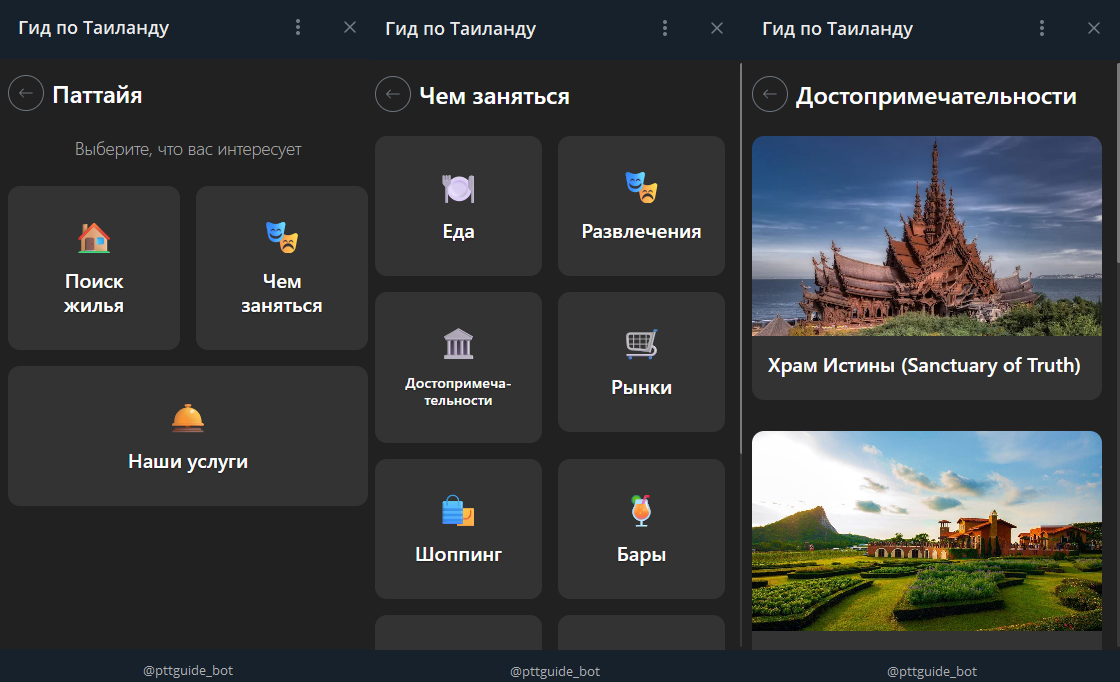Click the Достопримечательности page heading
The width and height of the screenshot is (1120, 682).
point(936,96)
